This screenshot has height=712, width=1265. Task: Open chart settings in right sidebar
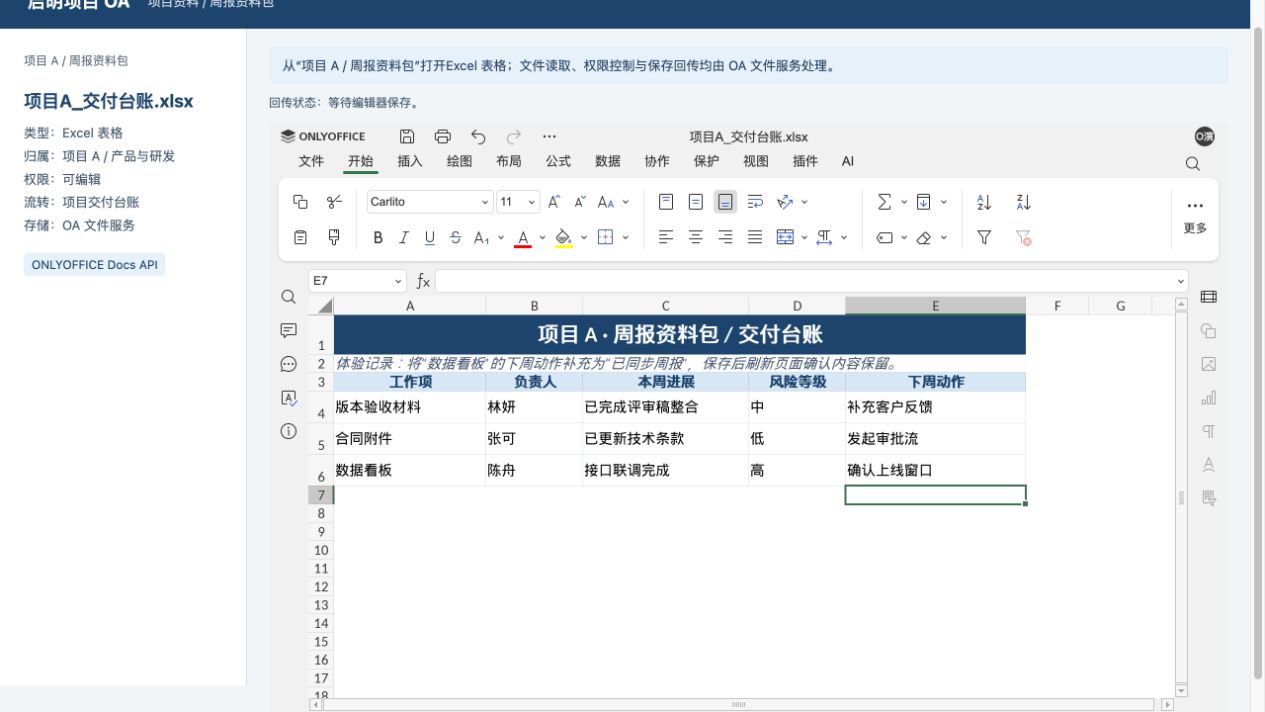tap(1208, 398)
